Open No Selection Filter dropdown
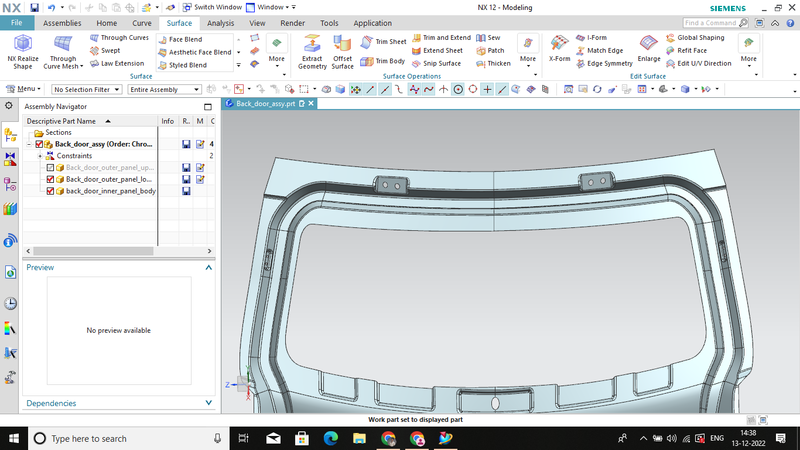This screenshot has width=800, height=450. pyautogui.click(x=86, y=89)
